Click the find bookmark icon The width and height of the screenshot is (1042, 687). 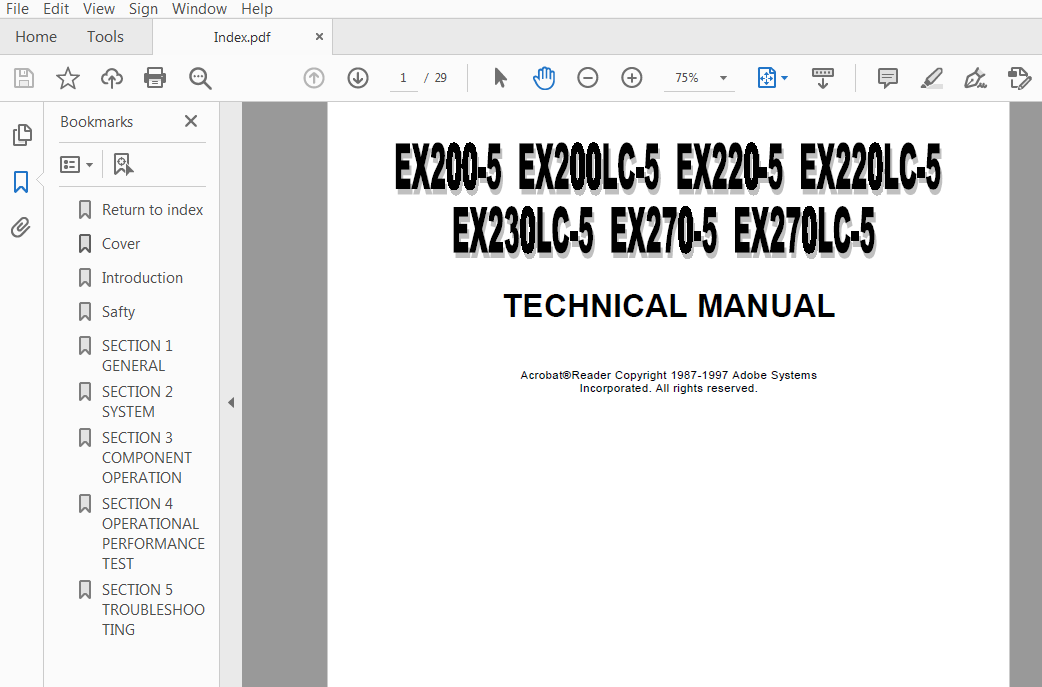tap(123, 164)
